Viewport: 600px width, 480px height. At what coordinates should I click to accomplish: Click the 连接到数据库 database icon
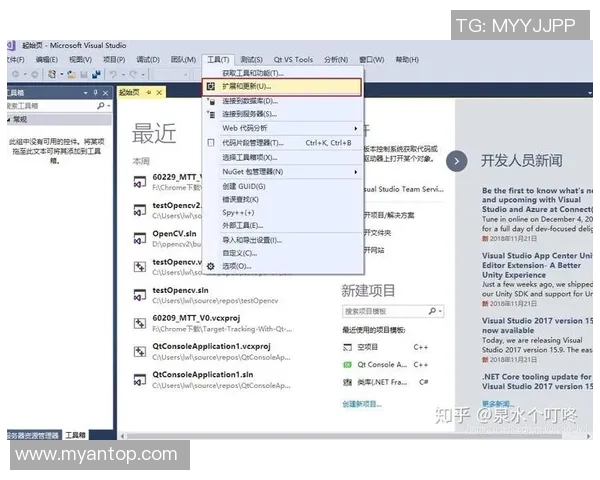click(211, 101)
